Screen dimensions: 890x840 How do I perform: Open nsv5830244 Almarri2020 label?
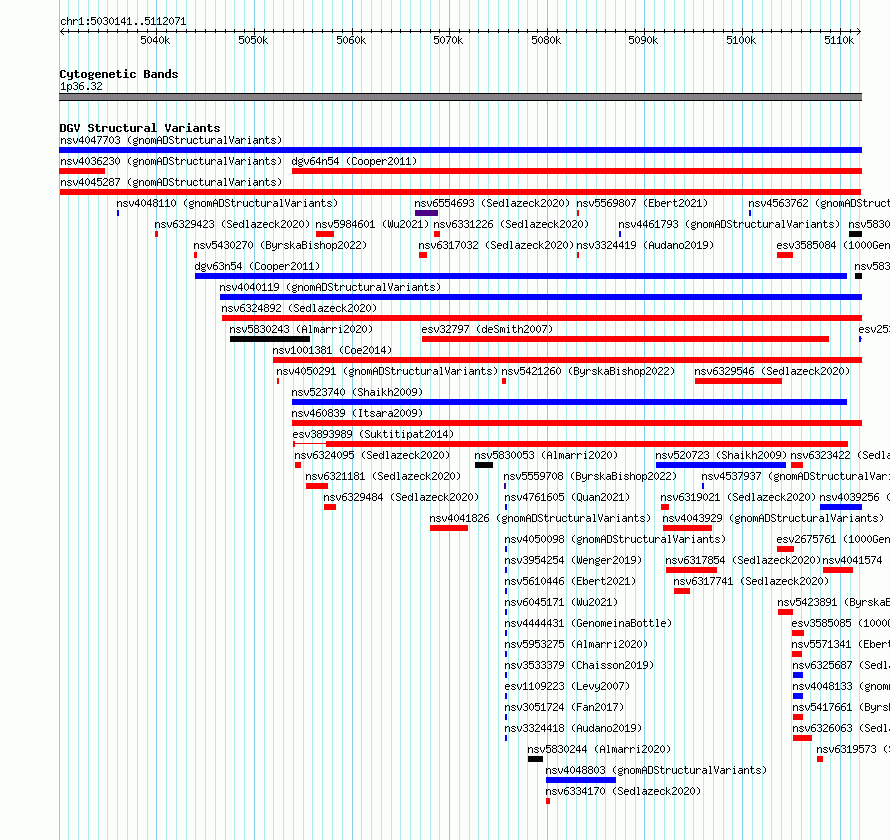click(x=599, y=749)
